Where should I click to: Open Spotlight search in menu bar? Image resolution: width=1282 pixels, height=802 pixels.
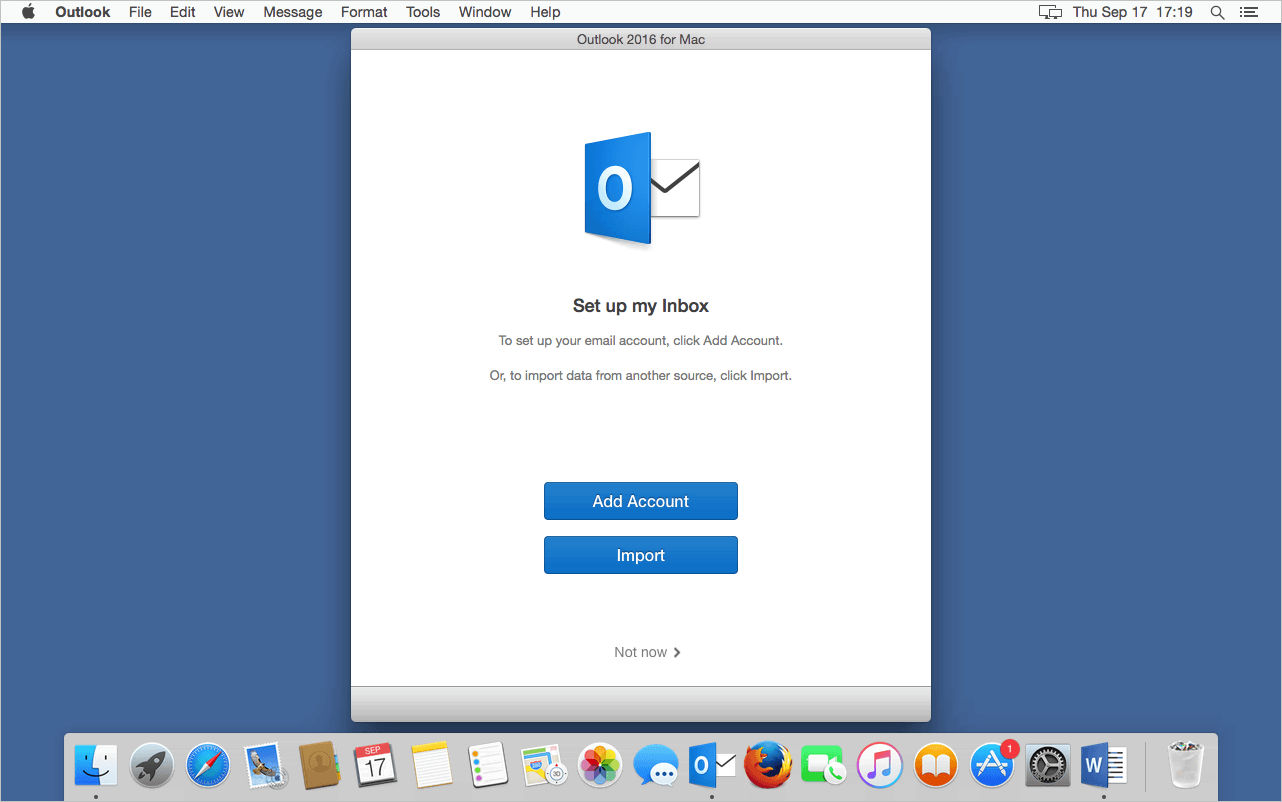[1217, 12]
